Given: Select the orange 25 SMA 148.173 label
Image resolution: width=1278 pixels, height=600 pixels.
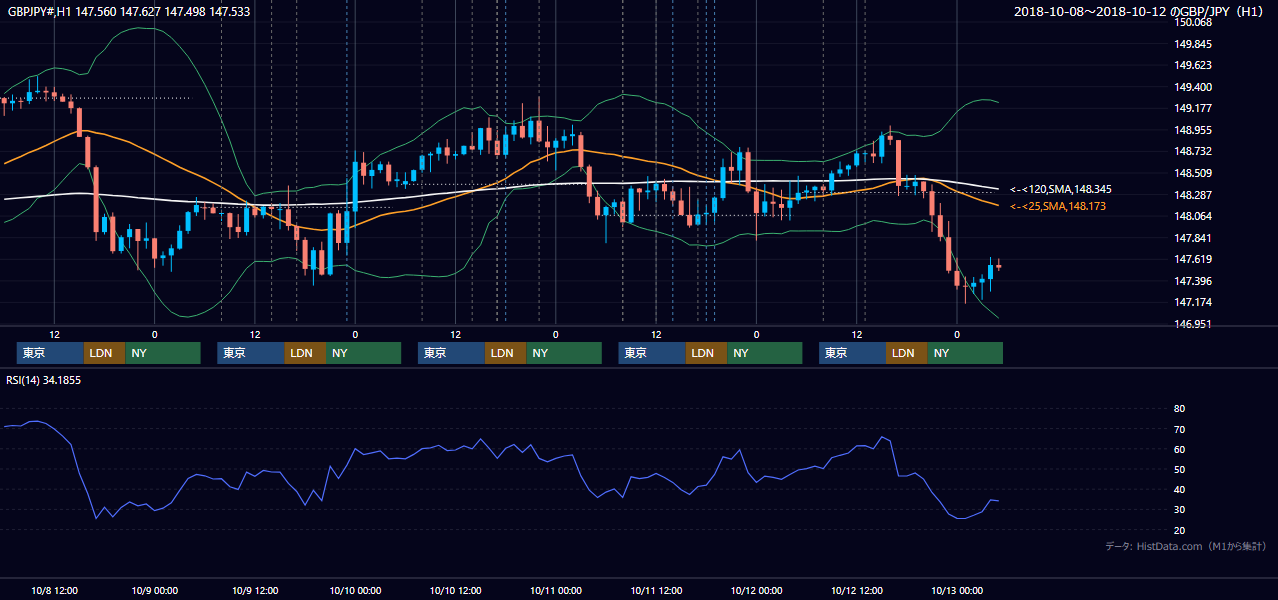Looking at the screenshot, I should click(x=1059, y=206).
